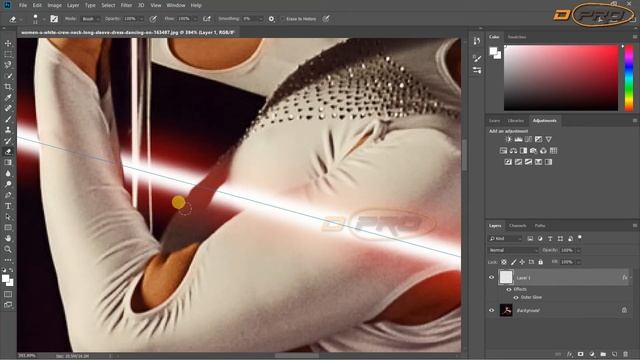Delete layer with trash icon
Image resolution: width=640 pixels, height=360 pixels.
626,354
